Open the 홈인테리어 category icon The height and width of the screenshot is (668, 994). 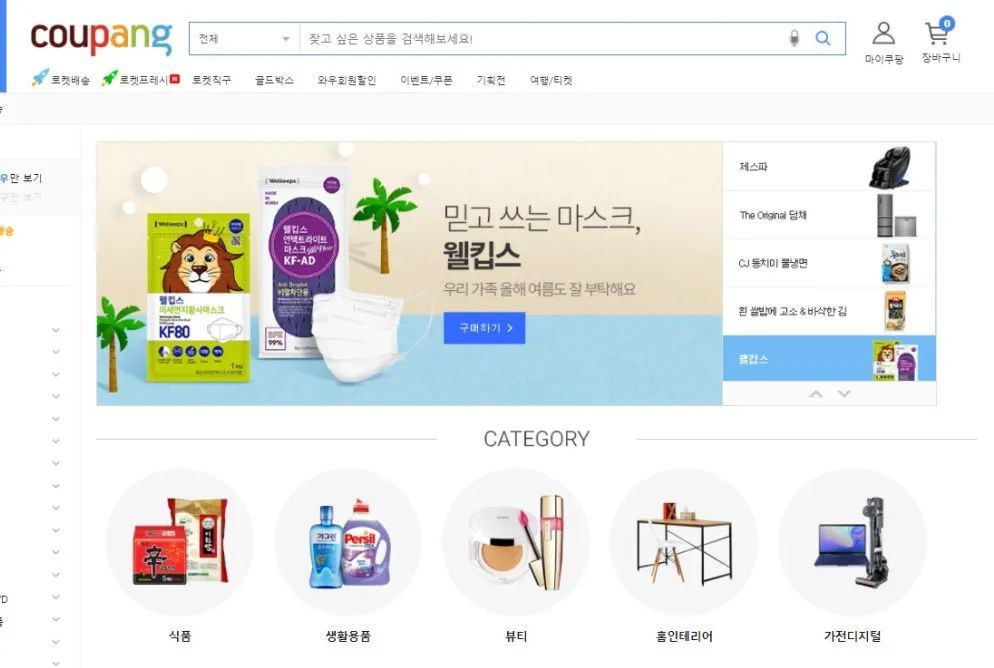(x=684, y=543)
